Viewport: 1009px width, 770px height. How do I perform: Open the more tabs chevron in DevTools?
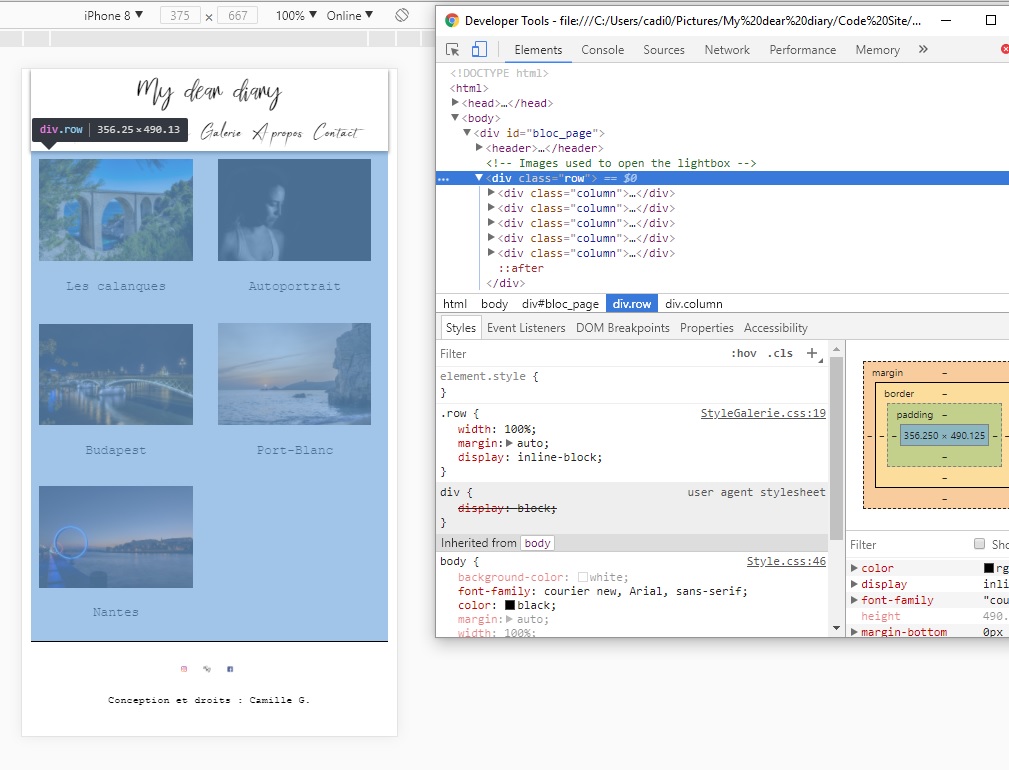pos(923,50)
